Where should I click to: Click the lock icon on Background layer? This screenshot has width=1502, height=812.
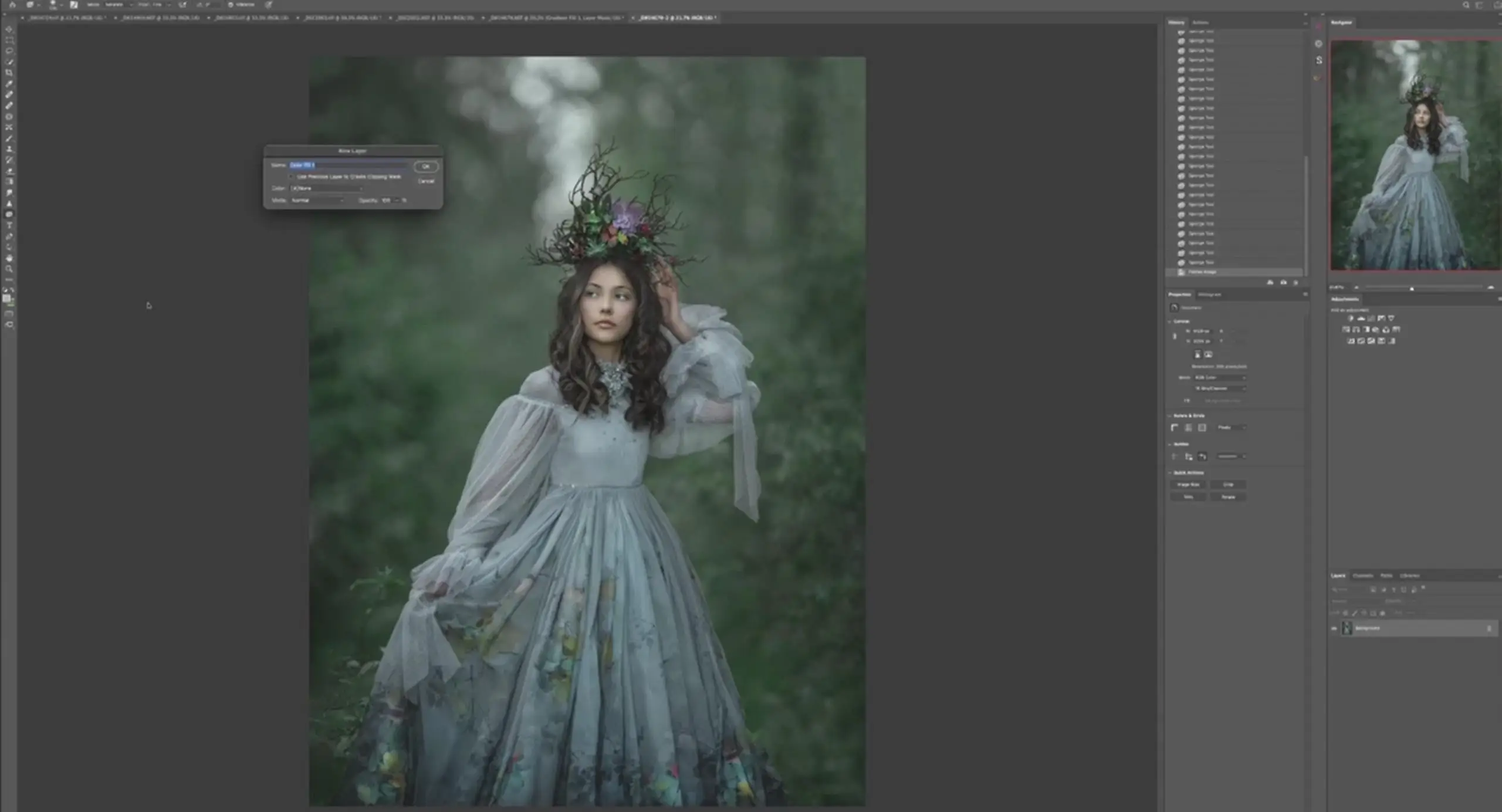tap(1489, 628)
